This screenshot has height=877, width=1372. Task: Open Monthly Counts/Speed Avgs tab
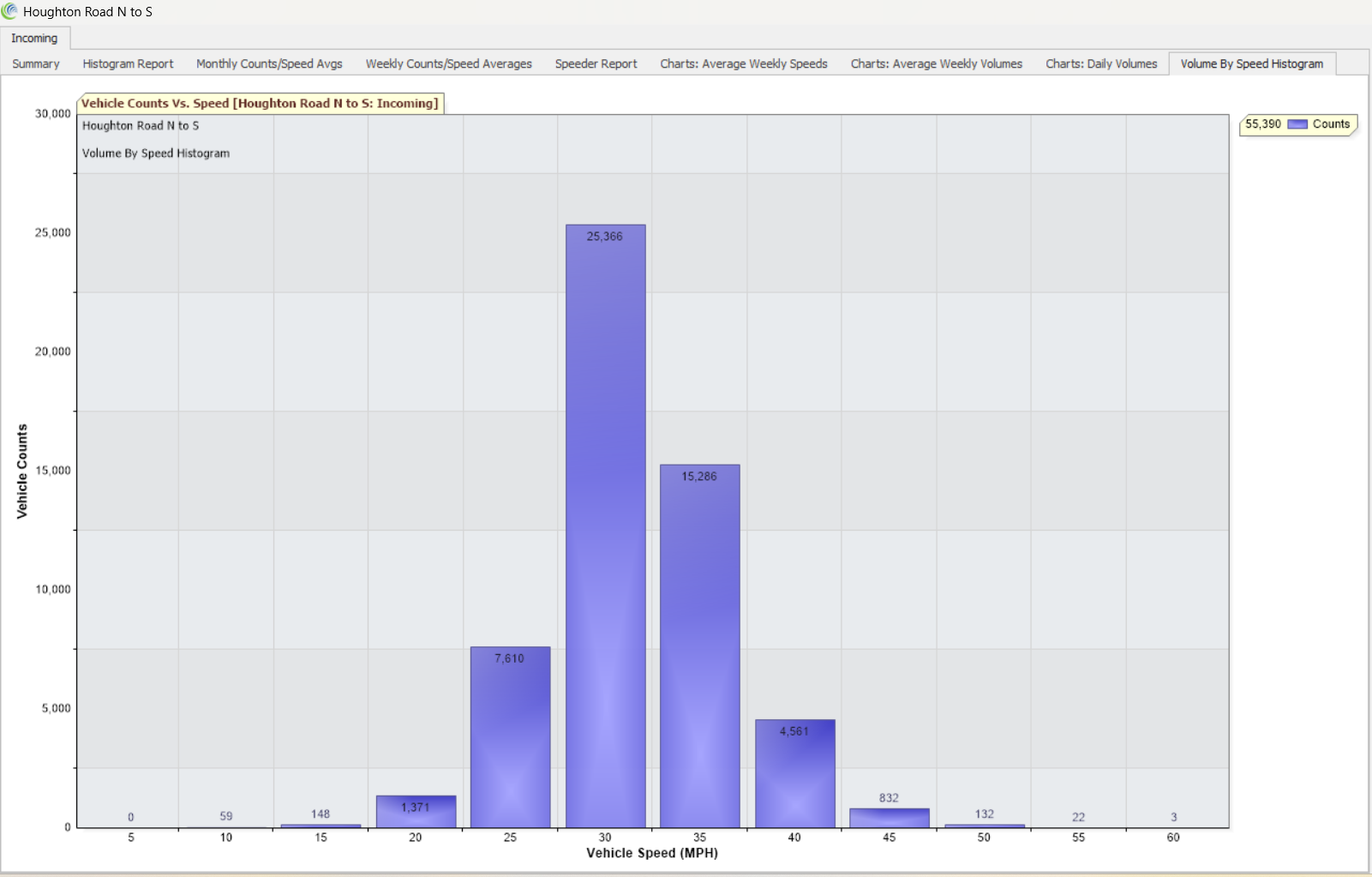tap(269, 64)
